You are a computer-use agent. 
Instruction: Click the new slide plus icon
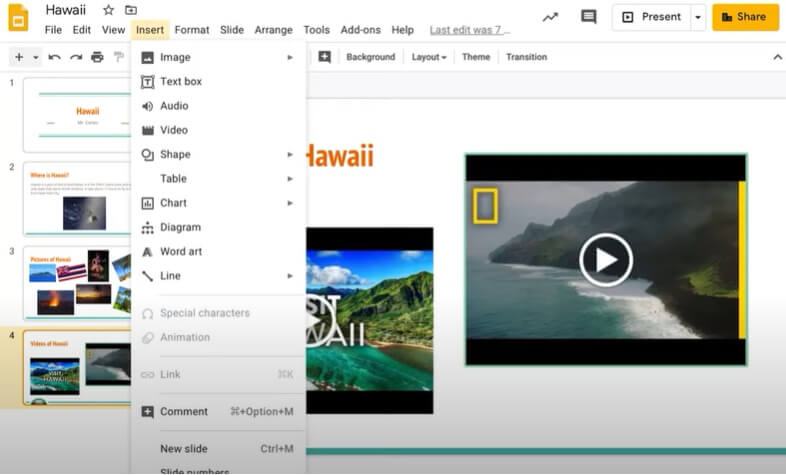coord(19,57)
